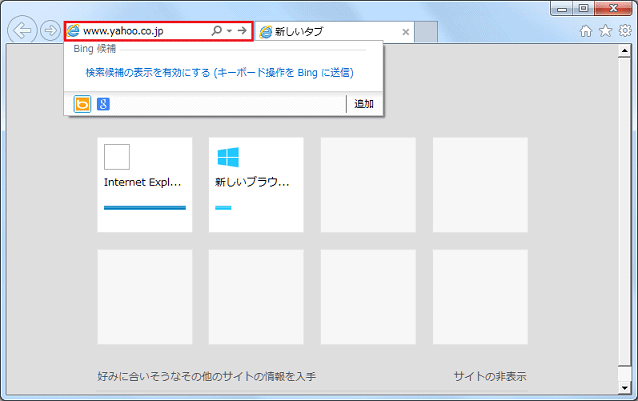Click the Go arrow in the address bar

243,31
